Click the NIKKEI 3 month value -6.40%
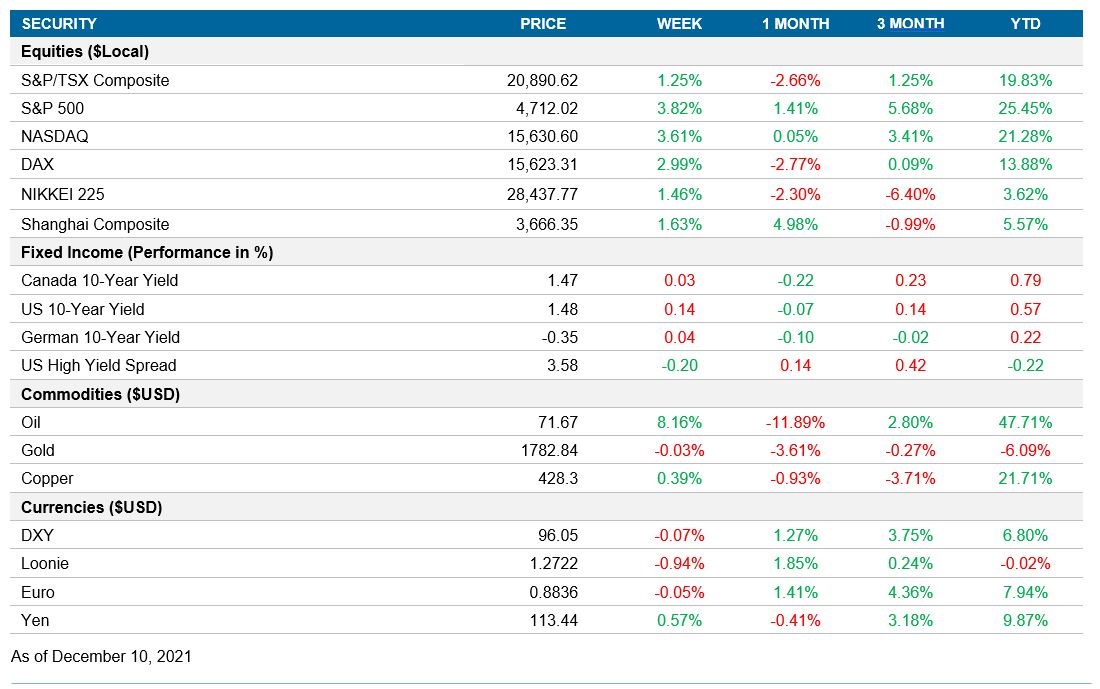This screenshot has height=689, width=1100. pos(911,194)
